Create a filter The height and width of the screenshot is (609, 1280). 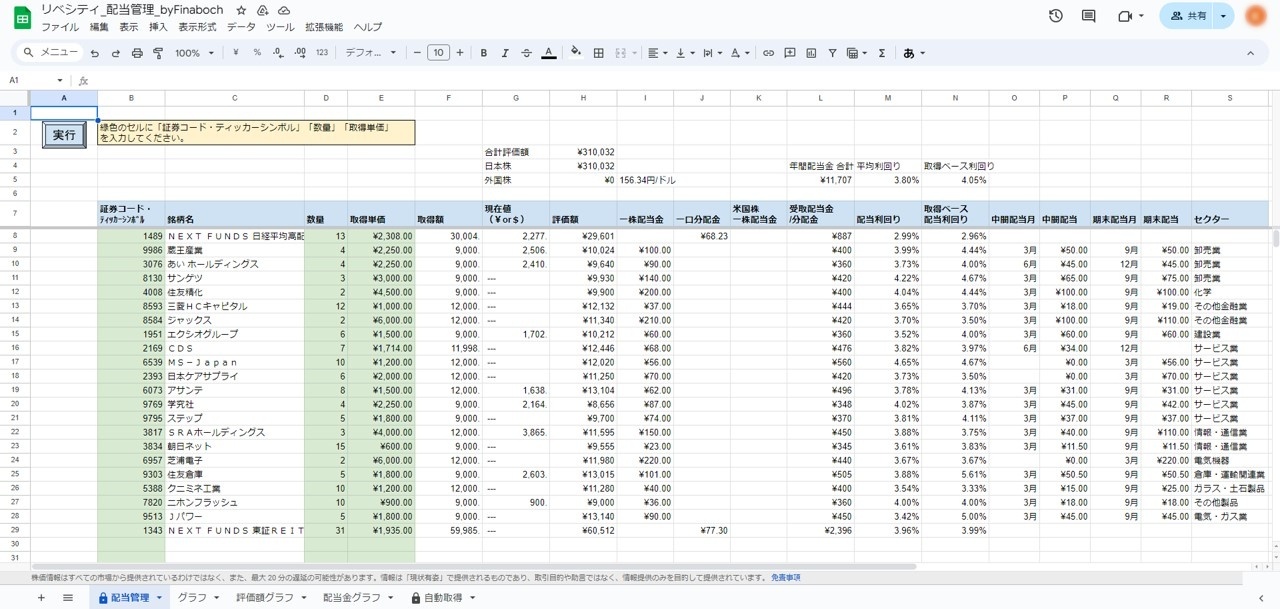click(x=832, y=53)
